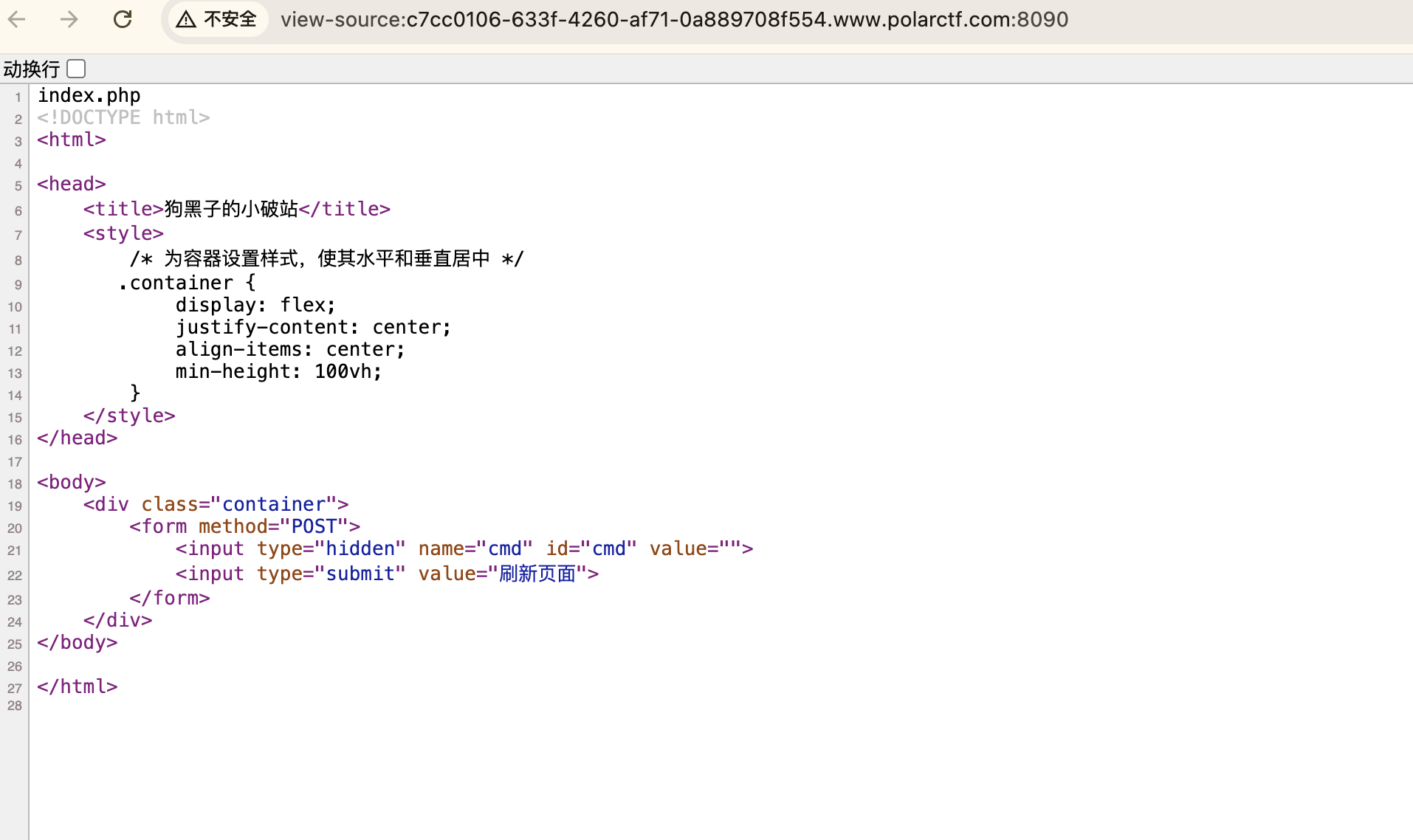Click the 'display: flex;' line
1413x840 pixels.
[255, 305]
